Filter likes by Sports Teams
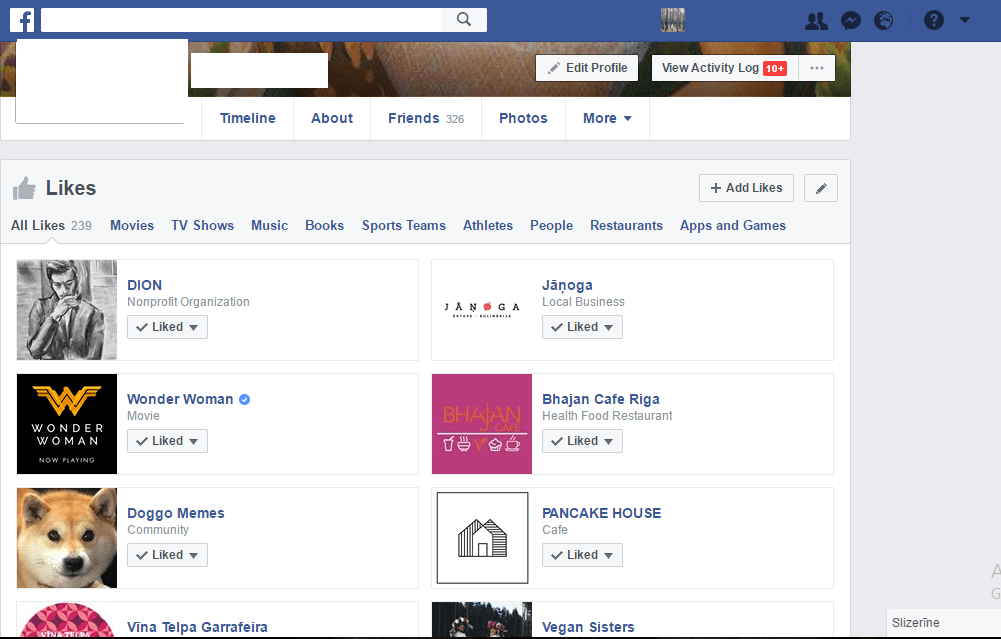Viewport: 1001px width, 639px height. [404, 225]
